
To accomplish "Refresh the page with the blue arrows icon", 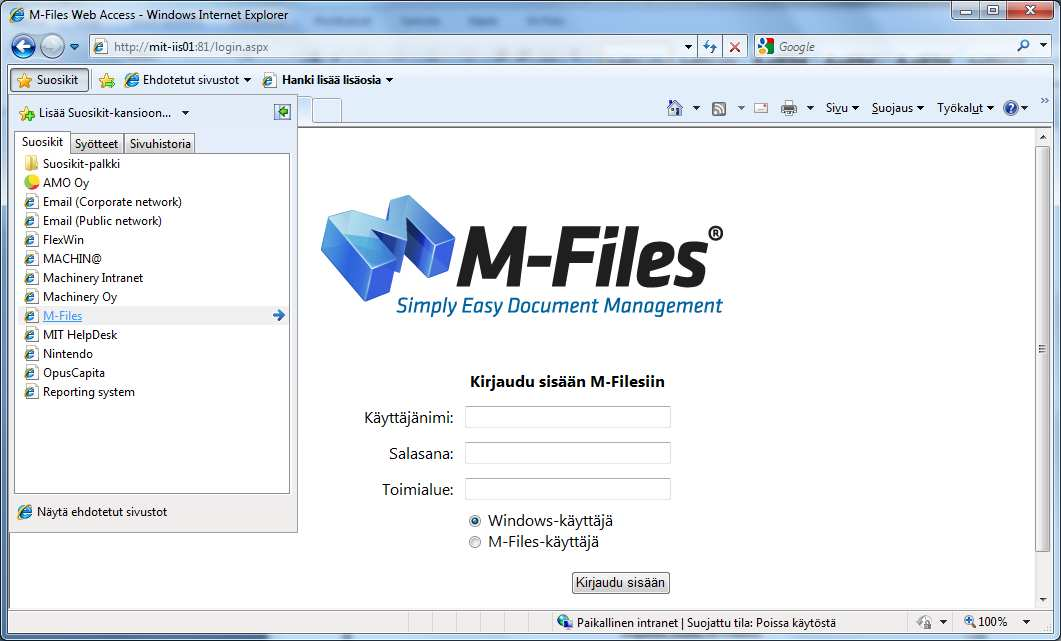I will (709, 47).
